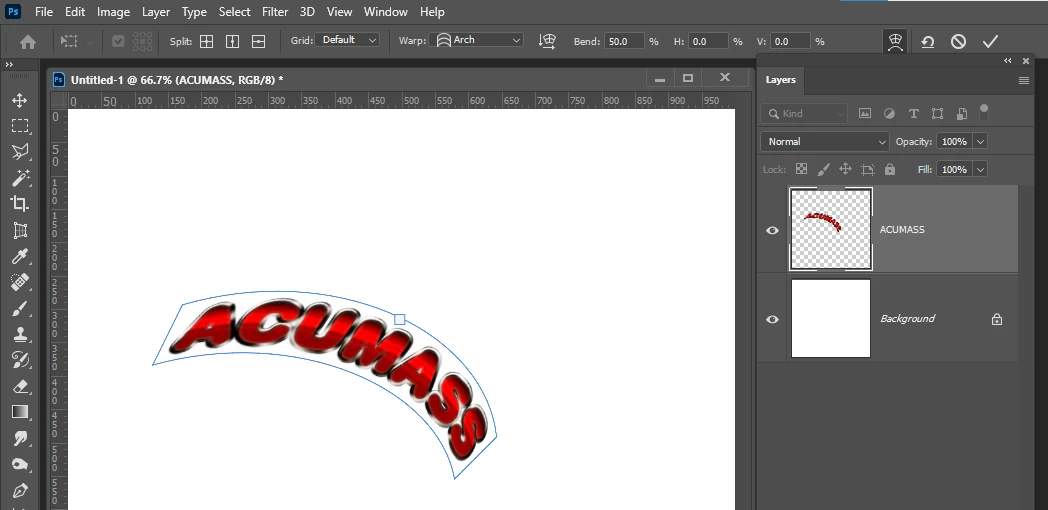This screenshot has height=510, width=1048.
Task: Select the Rectangular Marquee tool
Action: click(x=19, y=126)
